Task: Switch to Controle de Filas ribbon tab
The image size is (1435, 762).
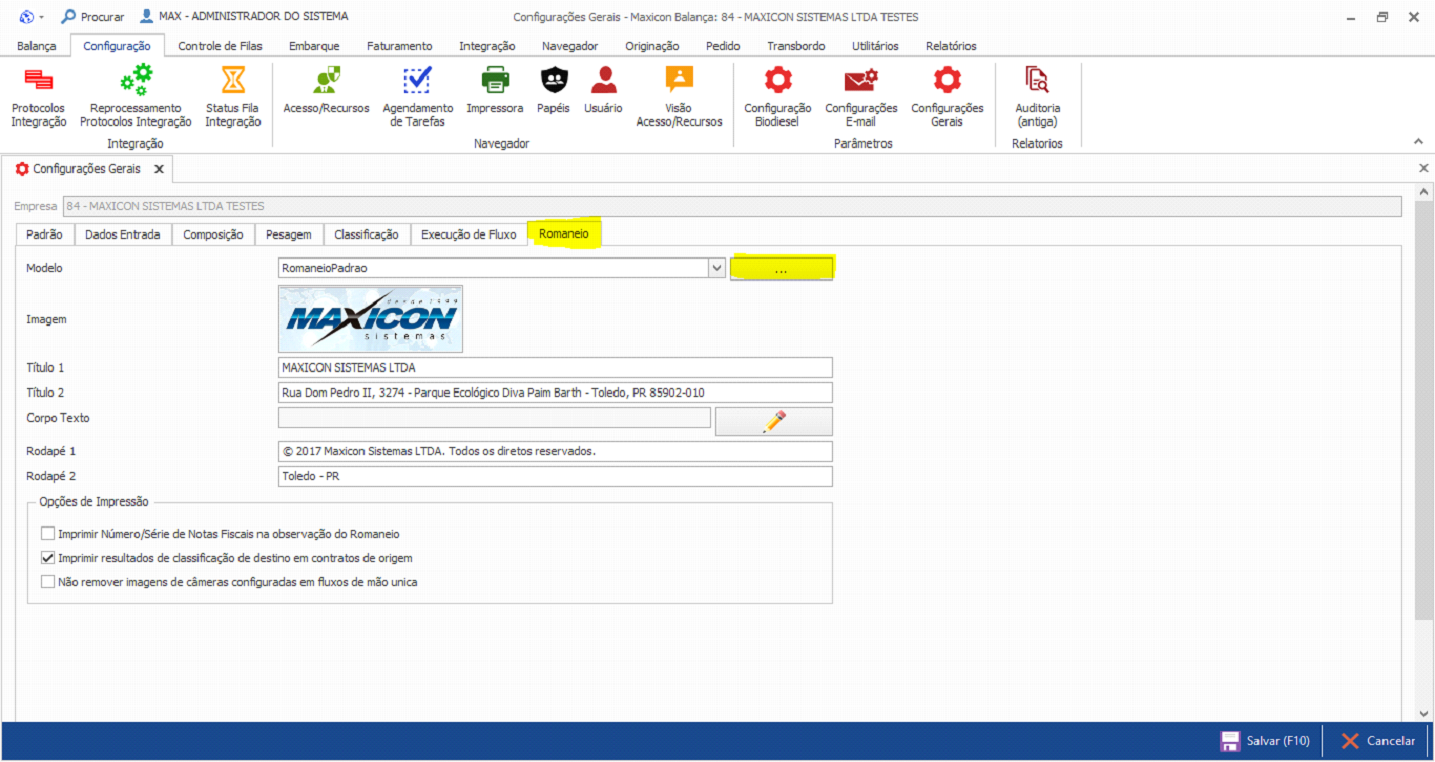Action: pos(220,46)
